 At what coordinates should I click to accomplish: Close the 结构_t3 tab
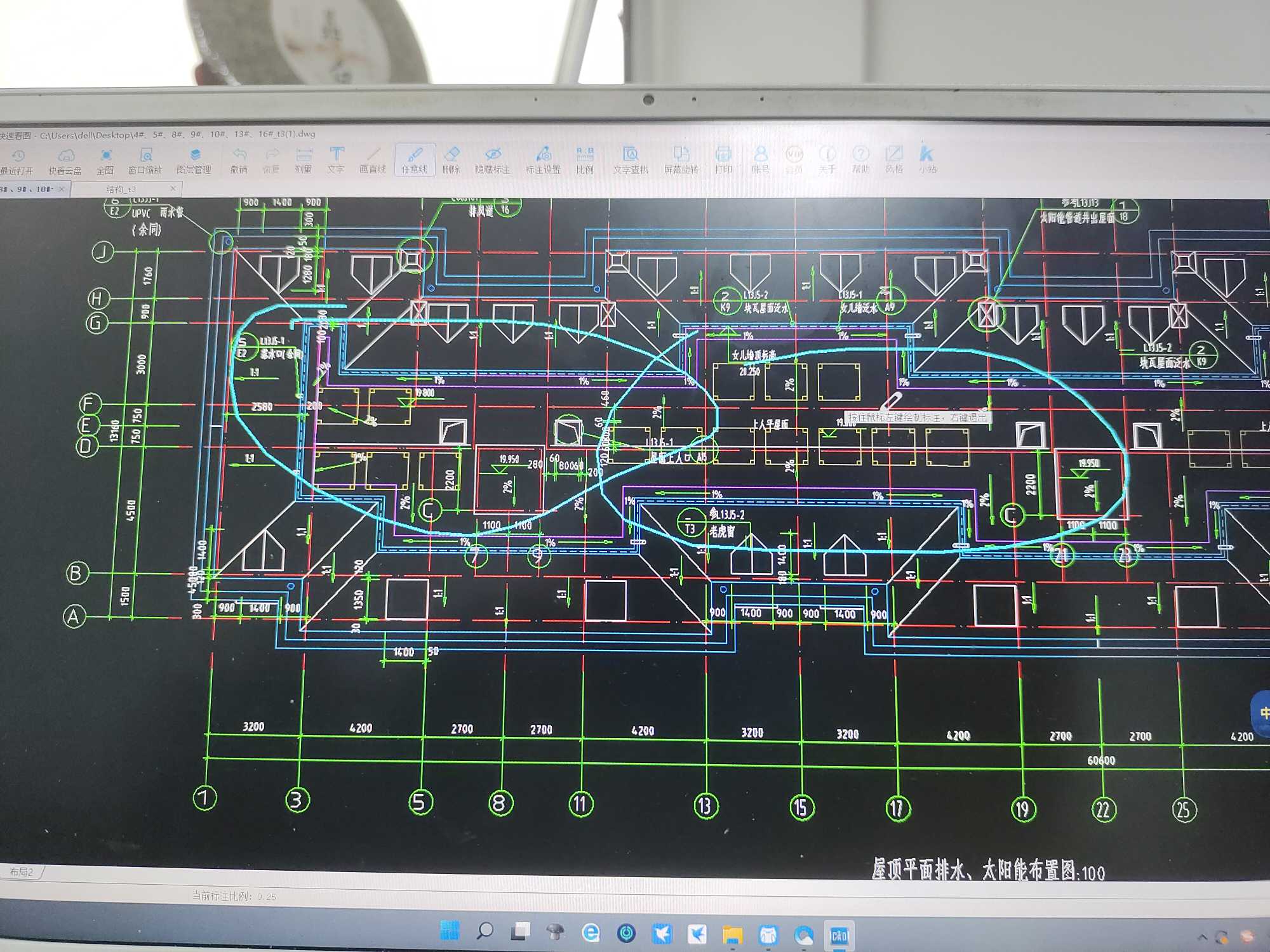pos(173,188)
